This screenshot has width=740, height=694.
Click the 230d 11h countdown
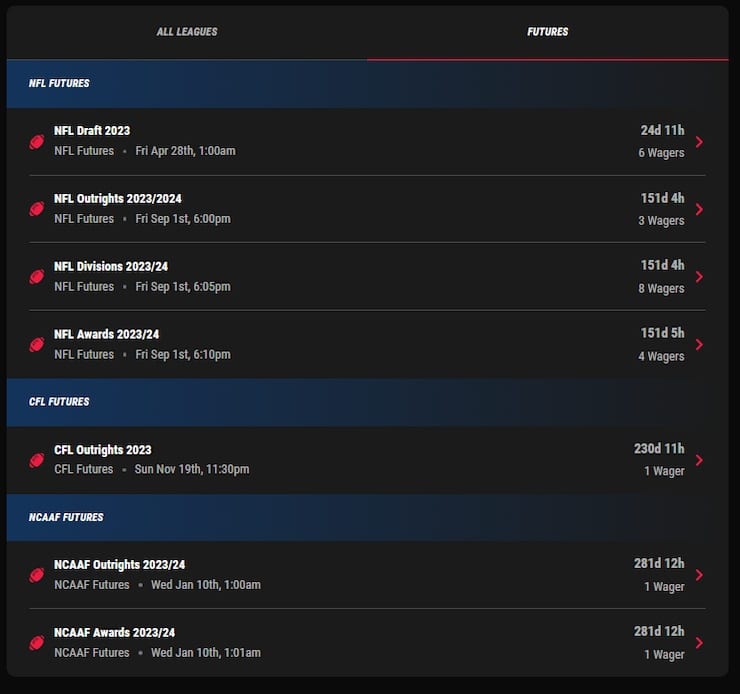click(659, 449)
